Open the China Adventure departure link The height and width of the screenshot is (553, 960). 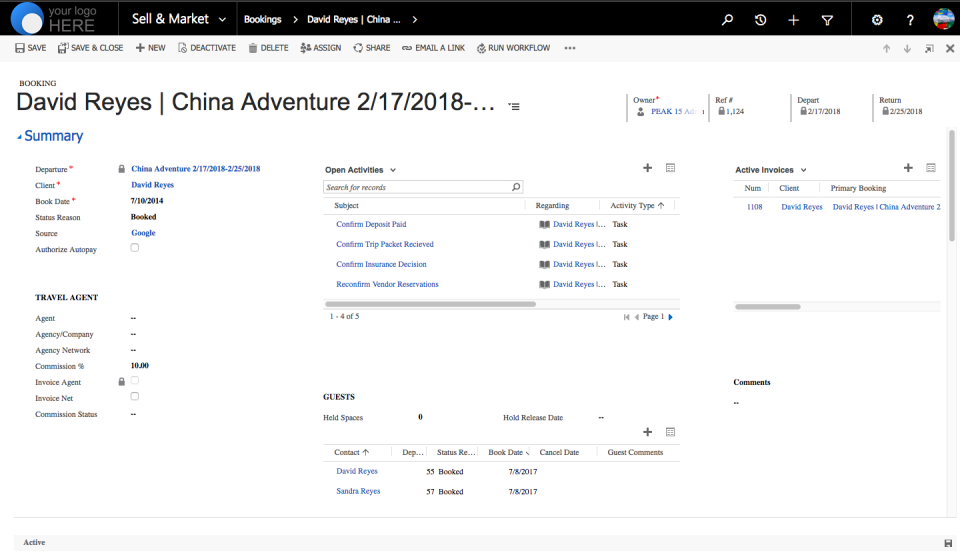click(x=195, y=169)
